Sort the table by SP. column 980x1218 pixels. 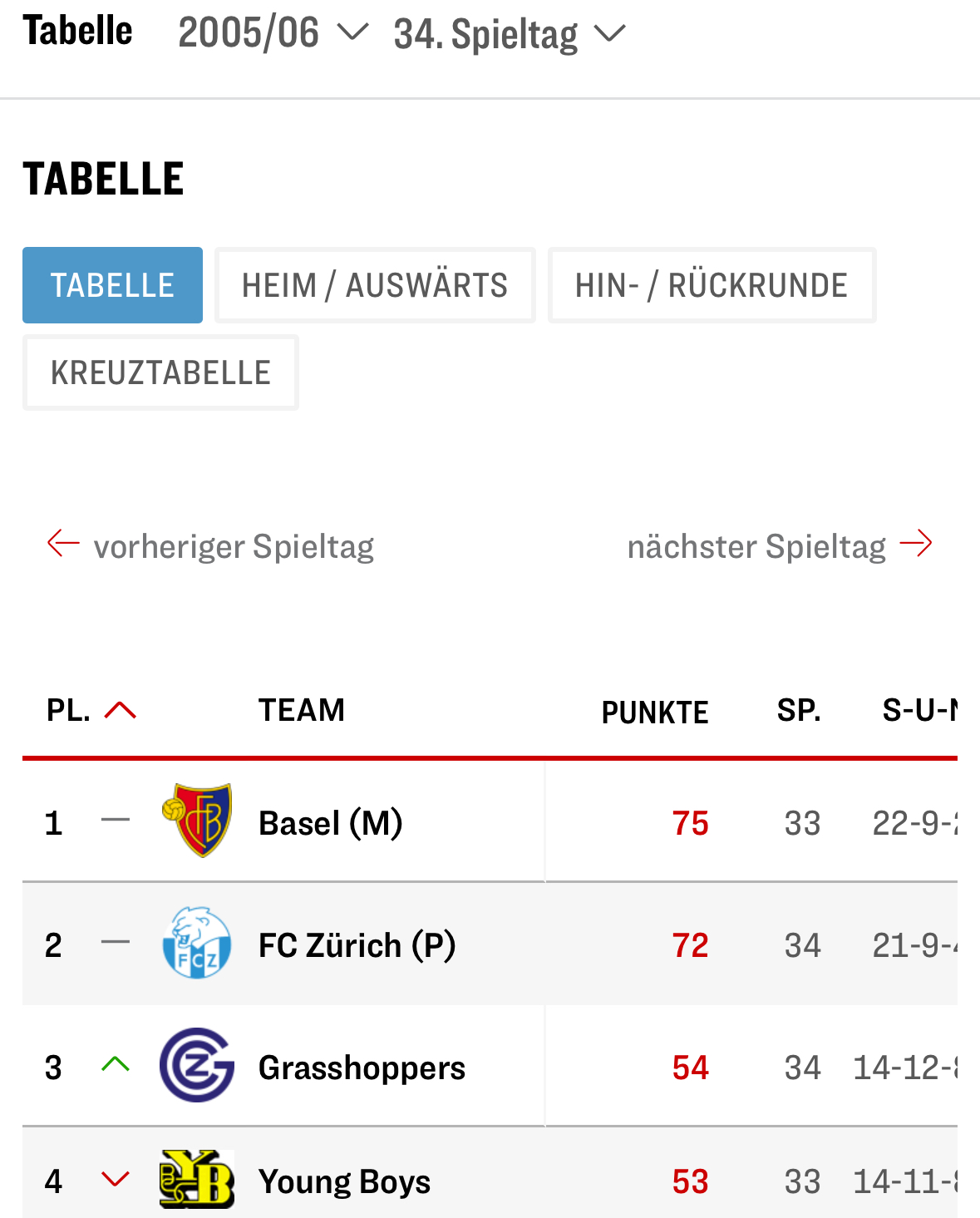tap(799, 710)
